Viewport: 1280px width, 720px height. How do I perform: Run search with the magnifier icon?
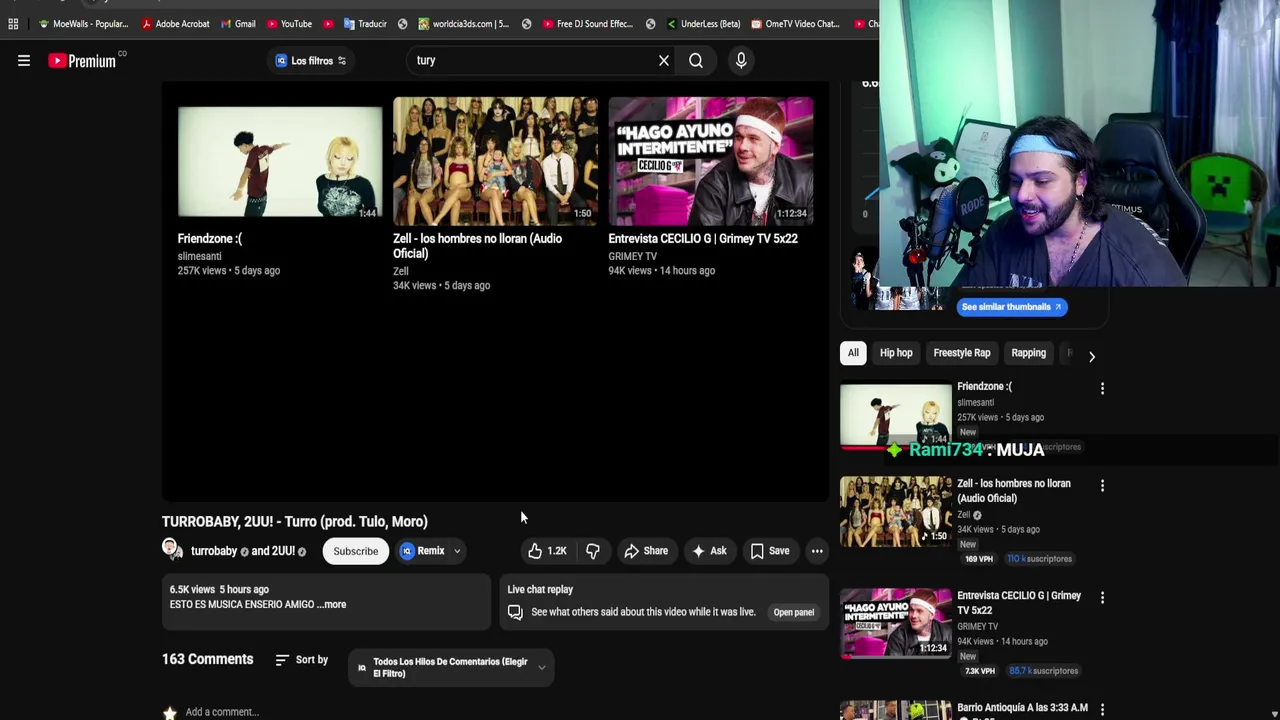coord(696,60)
